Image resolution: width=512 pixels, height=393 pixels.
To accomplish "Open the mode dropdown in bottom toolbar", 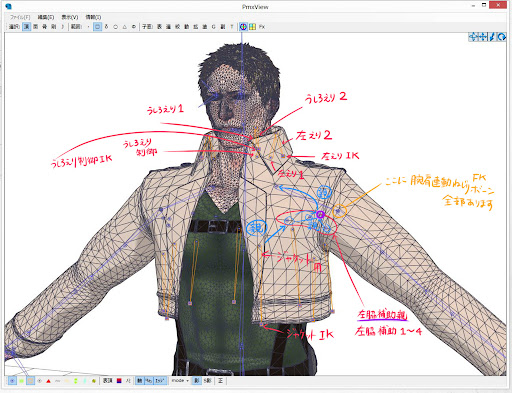I will tap(180, 380).
